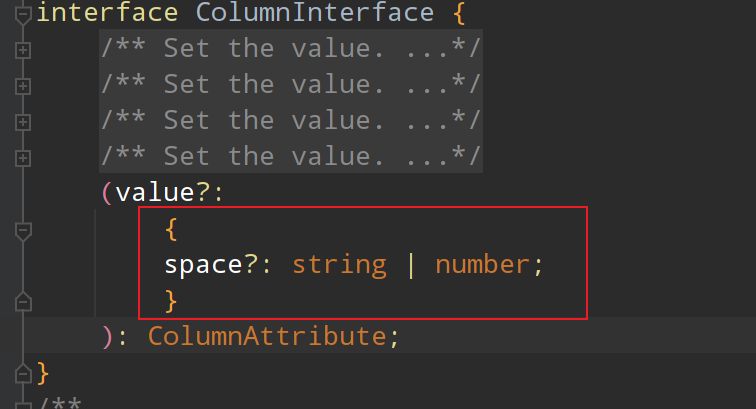The height and width of the screenshot is (409, 756).
Task: Collapse the ColumnInterface fold marker in gutter
Action: [23, 13]
